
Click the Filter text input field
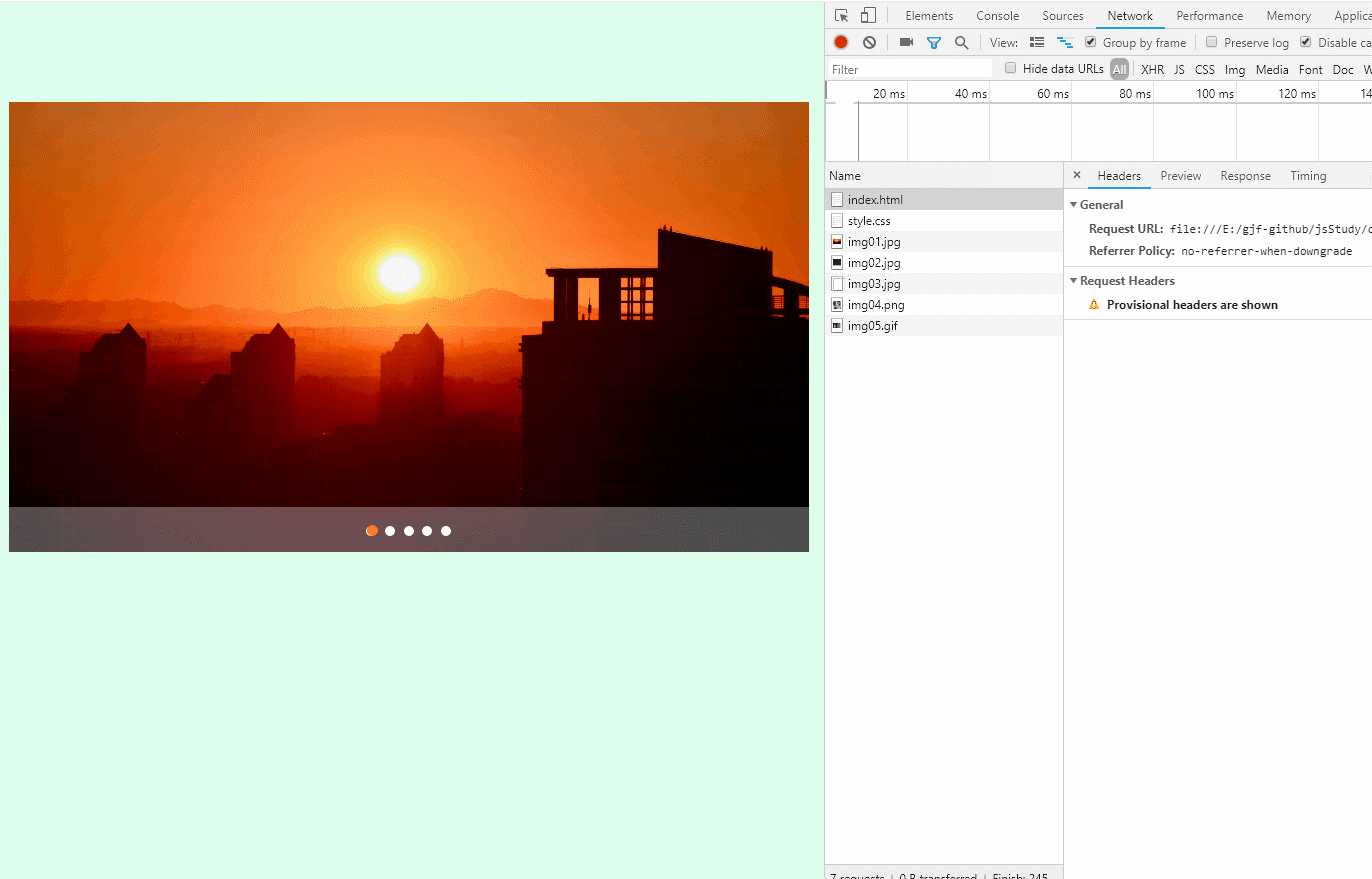(910, 69)
